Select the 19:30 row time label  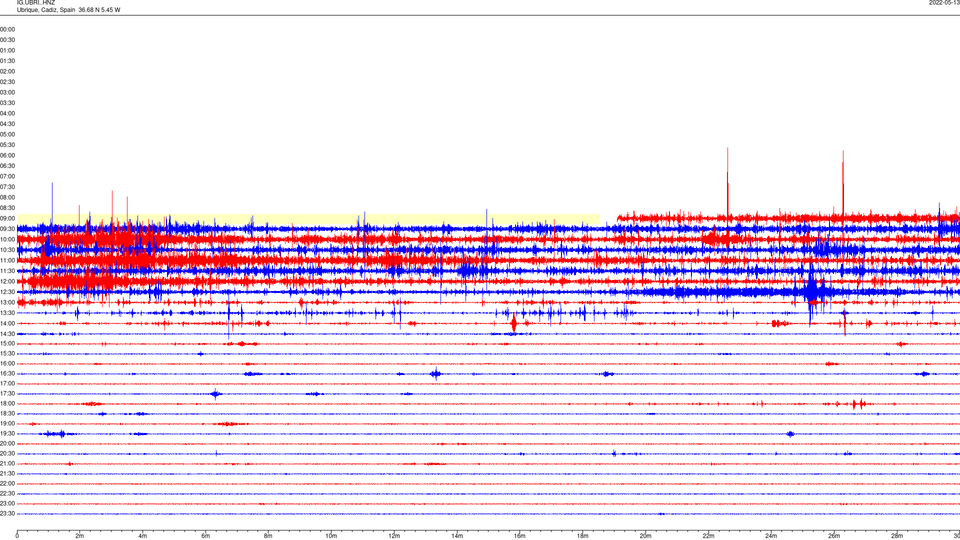click(x=7, y=433)
